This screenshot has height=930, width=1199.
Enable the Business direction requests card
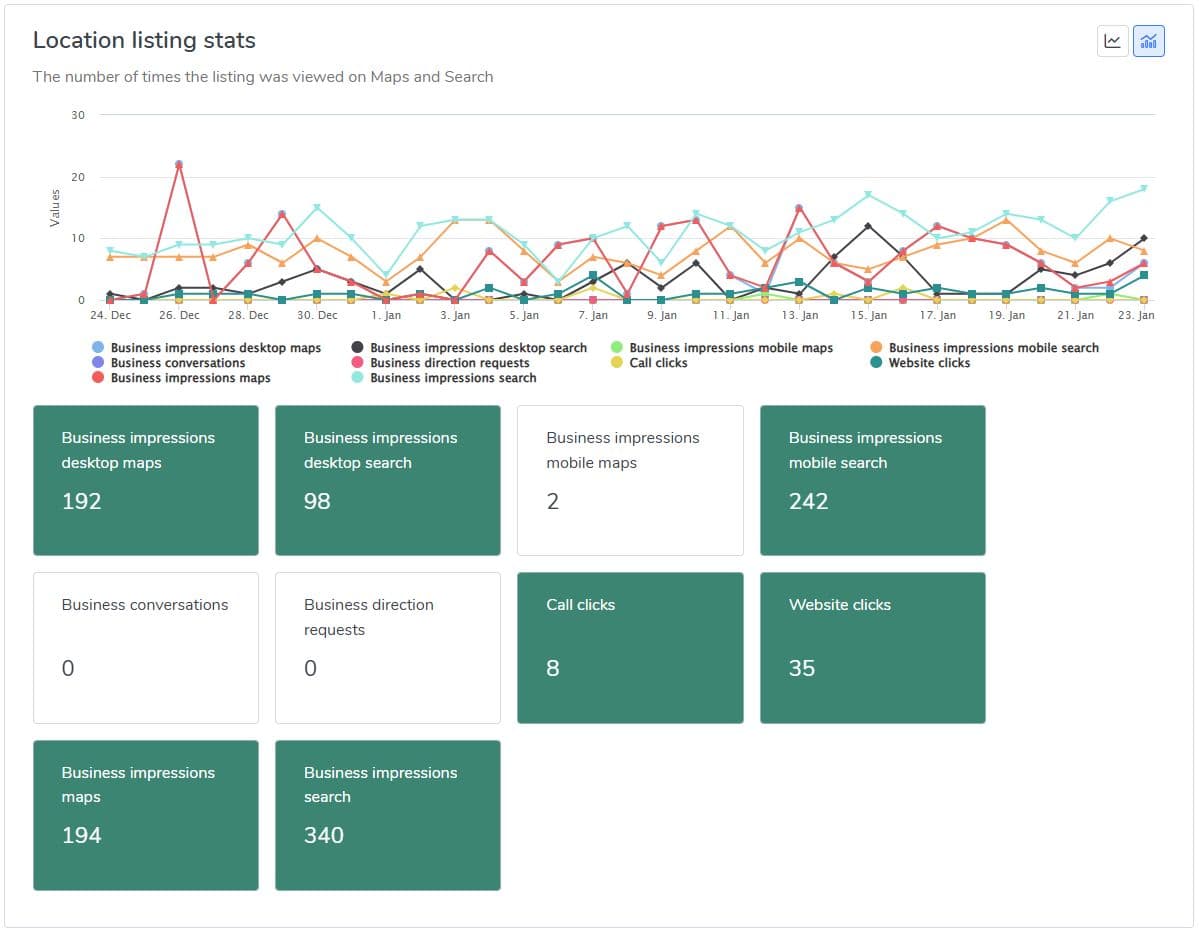tap(388, 648)
